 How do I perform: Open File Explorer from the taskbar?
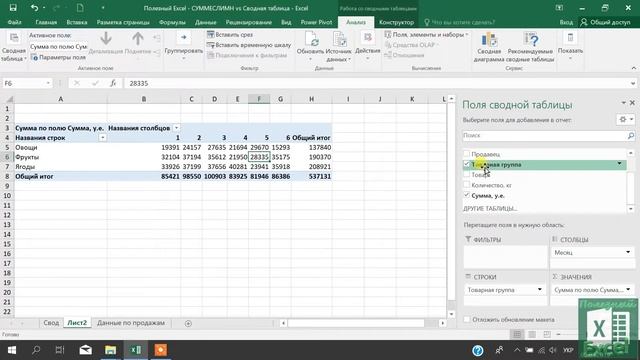[110, 350]
